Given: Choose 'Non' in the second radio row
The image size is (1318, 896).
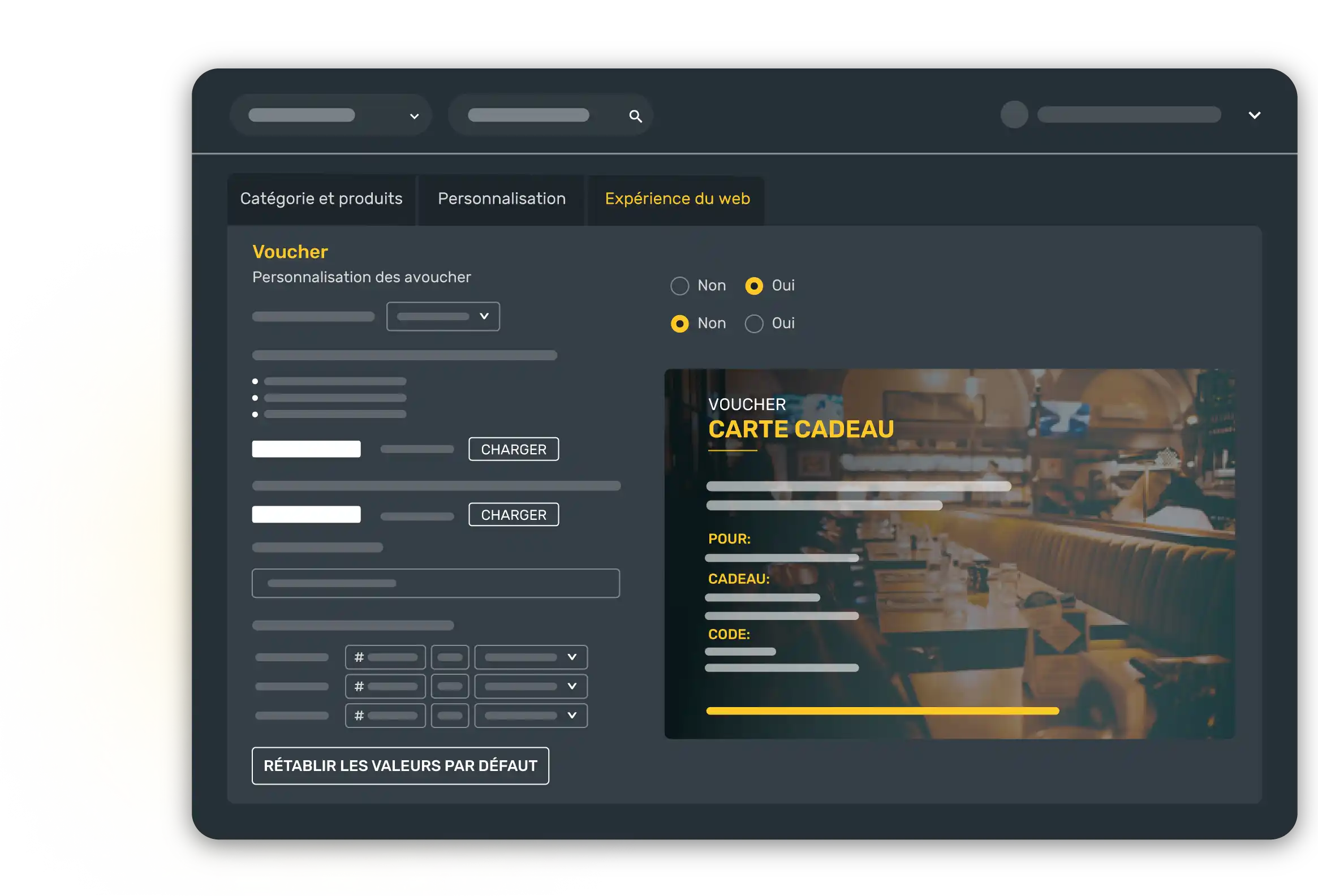Looking at the screenshot, I should (x=679, y=324).
